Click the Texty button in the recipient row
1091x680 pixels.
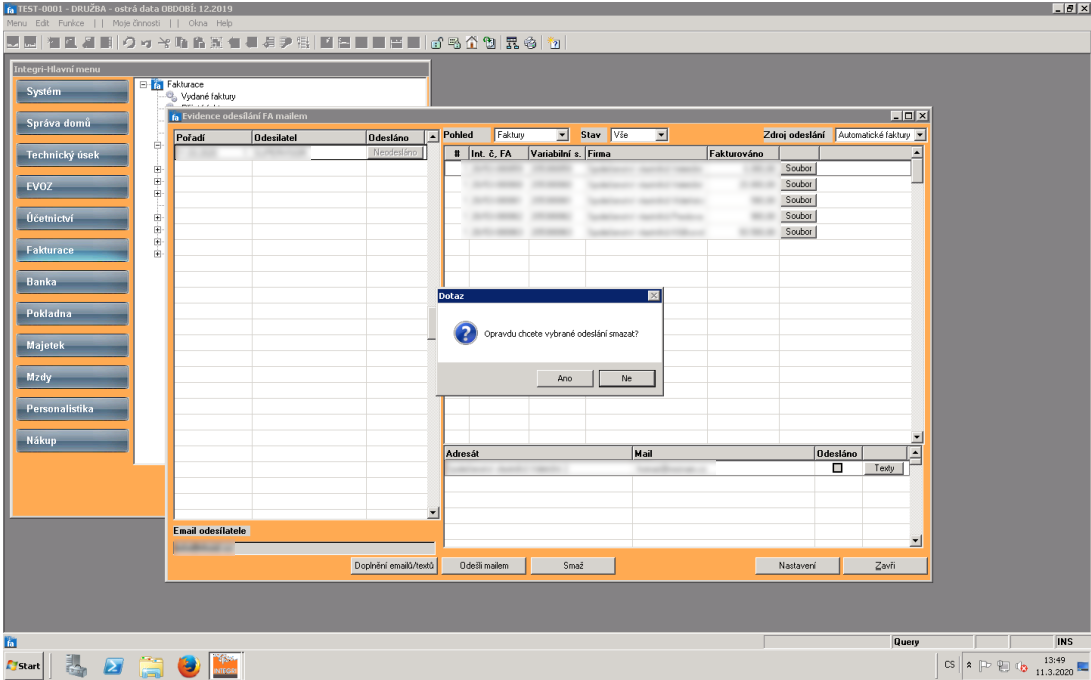(x=884, y=468)
